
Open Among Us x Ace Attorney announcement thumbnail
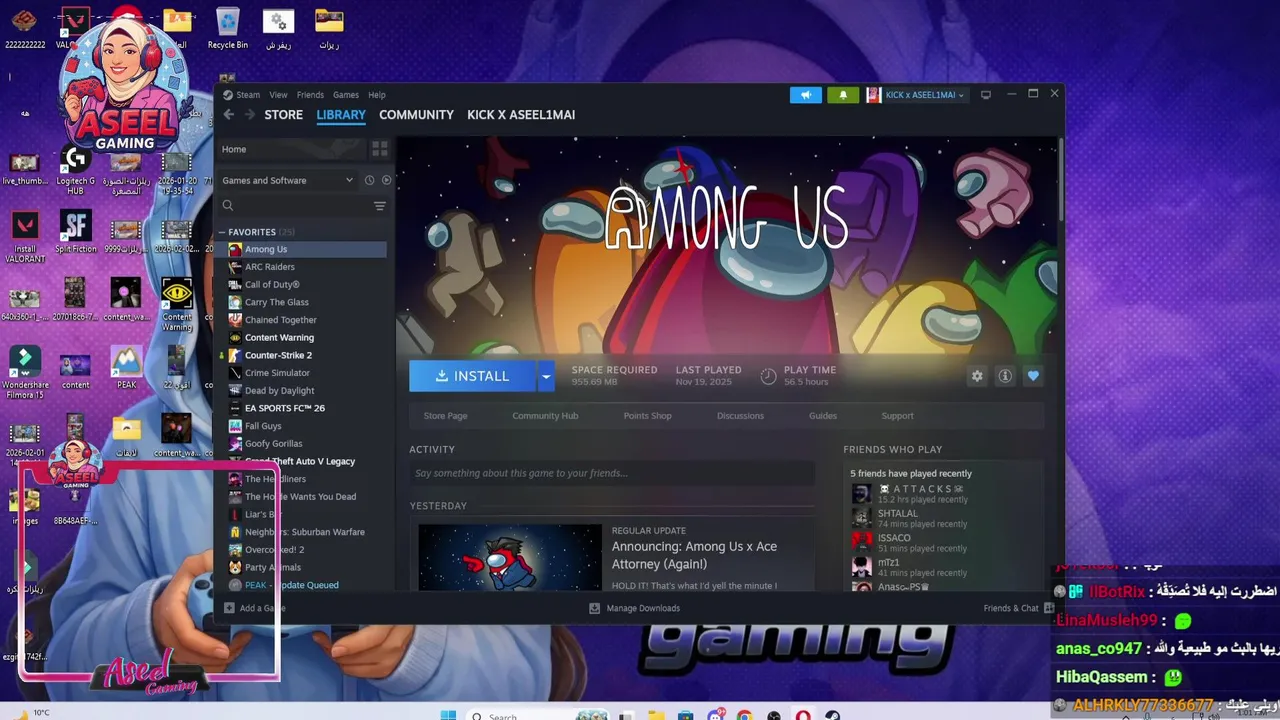coord(510,557)
